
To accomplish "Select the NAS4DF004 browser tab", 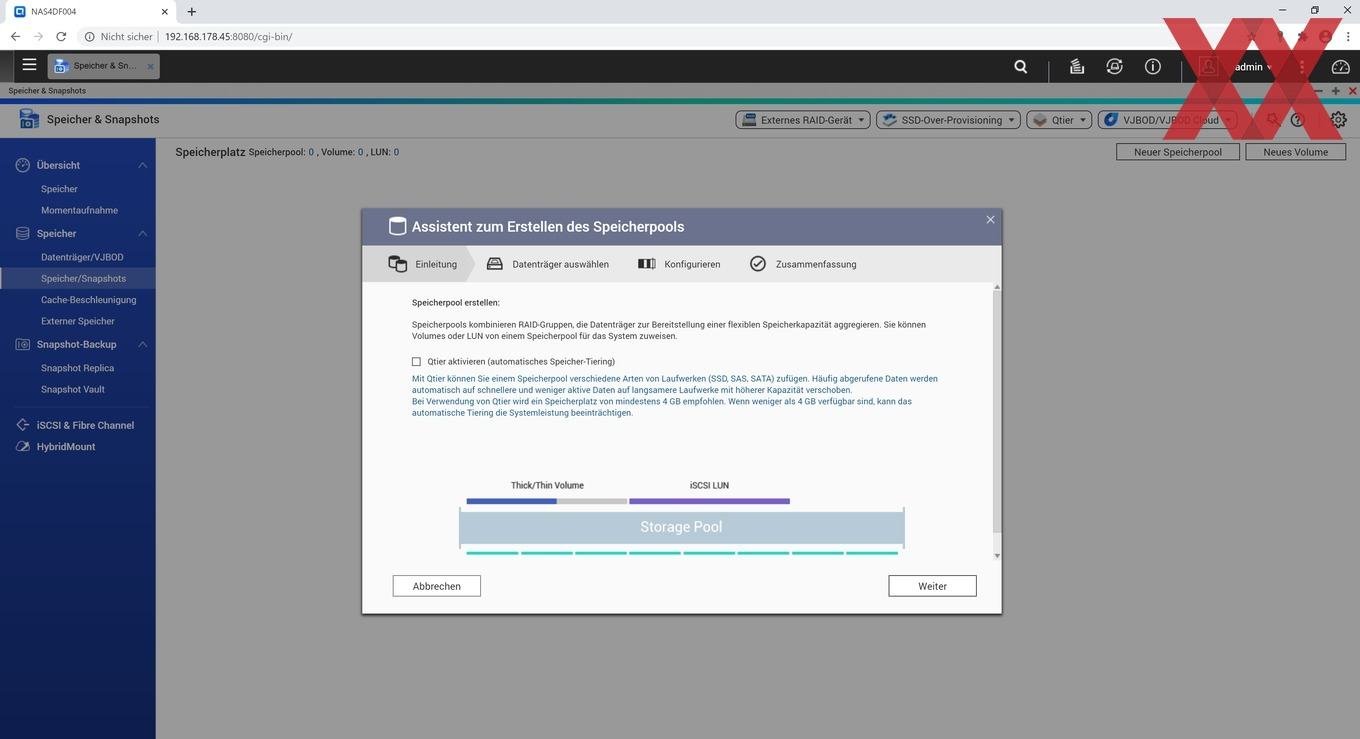I will click(89, 12).
